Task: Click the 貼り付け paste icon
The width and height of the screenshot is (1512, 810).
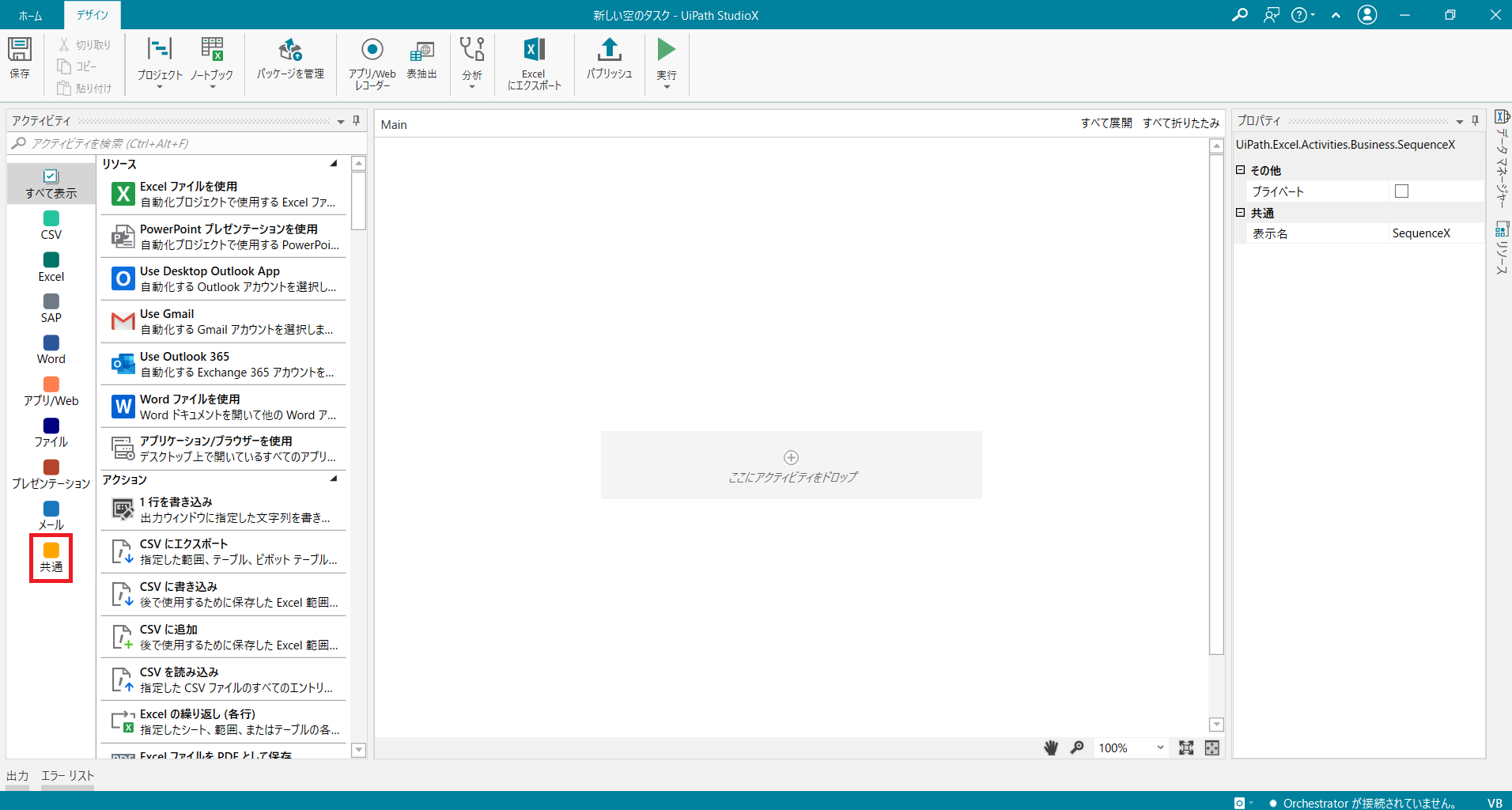Action: (64, 88)
